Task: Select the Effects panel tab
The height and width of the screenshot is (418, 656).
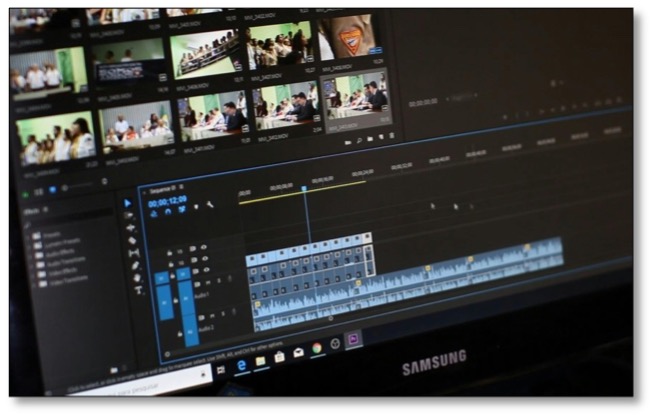Action: point(29,211)
